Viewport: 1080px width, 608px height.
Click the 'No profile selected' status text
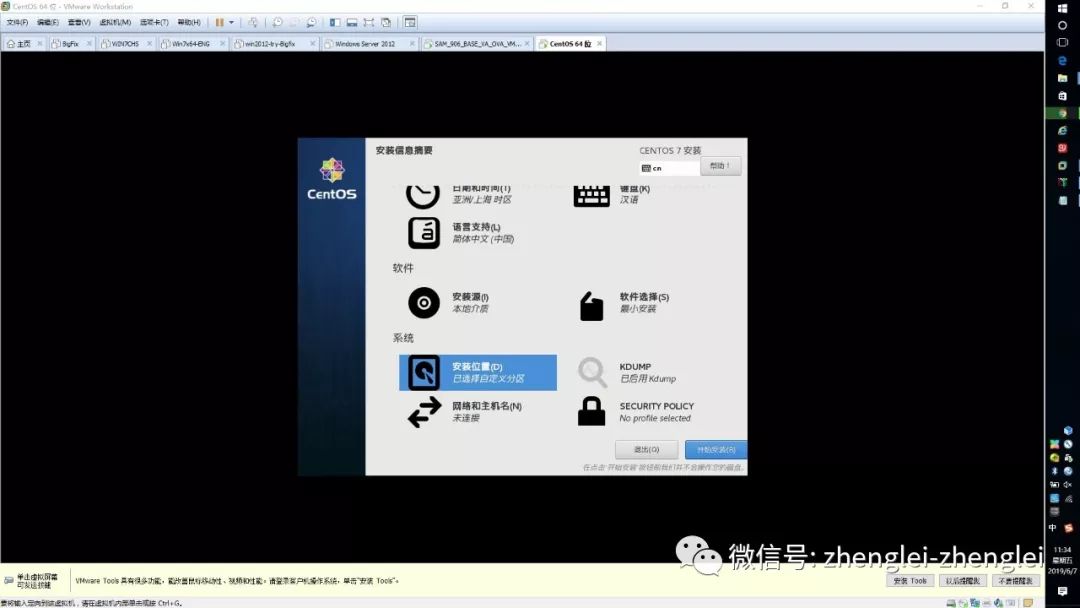click(654, 418)
